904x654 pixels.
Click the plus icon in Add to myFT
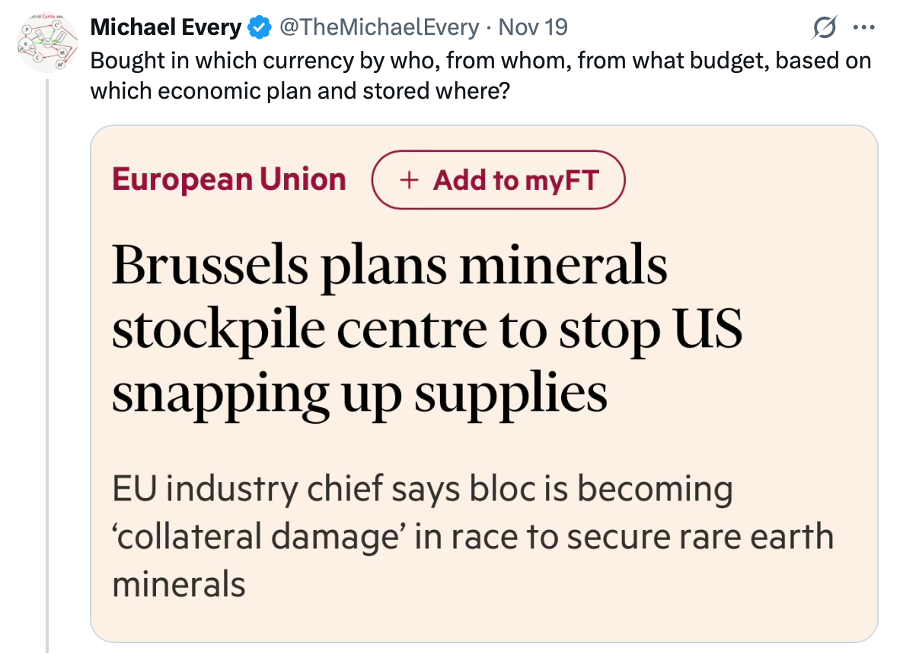point(408,180)
